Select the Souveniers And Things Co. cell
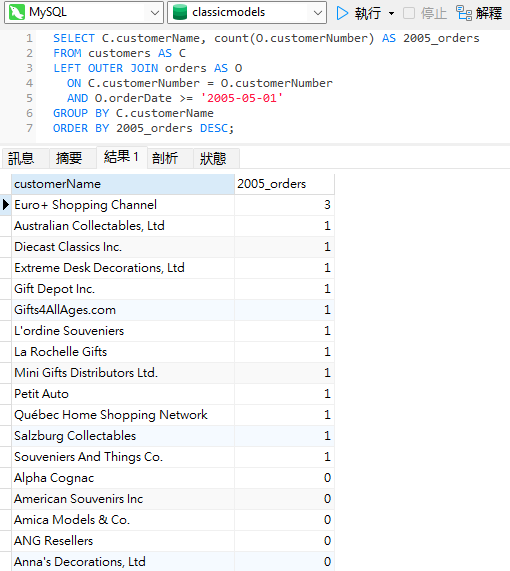This screenshot has width=510, height=571. tap(123, 457)
